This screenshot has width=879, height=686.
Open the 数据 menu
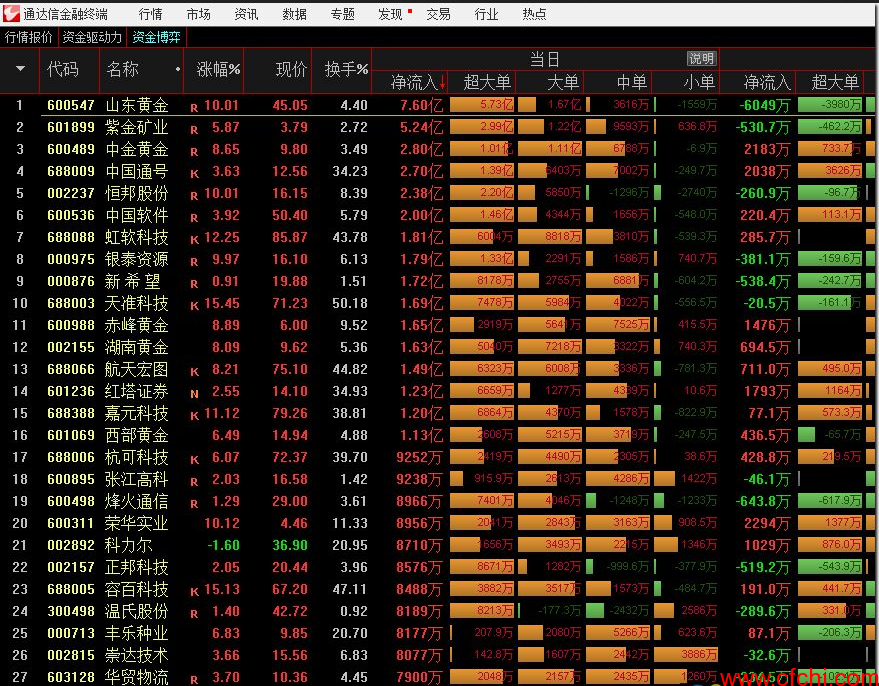[294, 14]
